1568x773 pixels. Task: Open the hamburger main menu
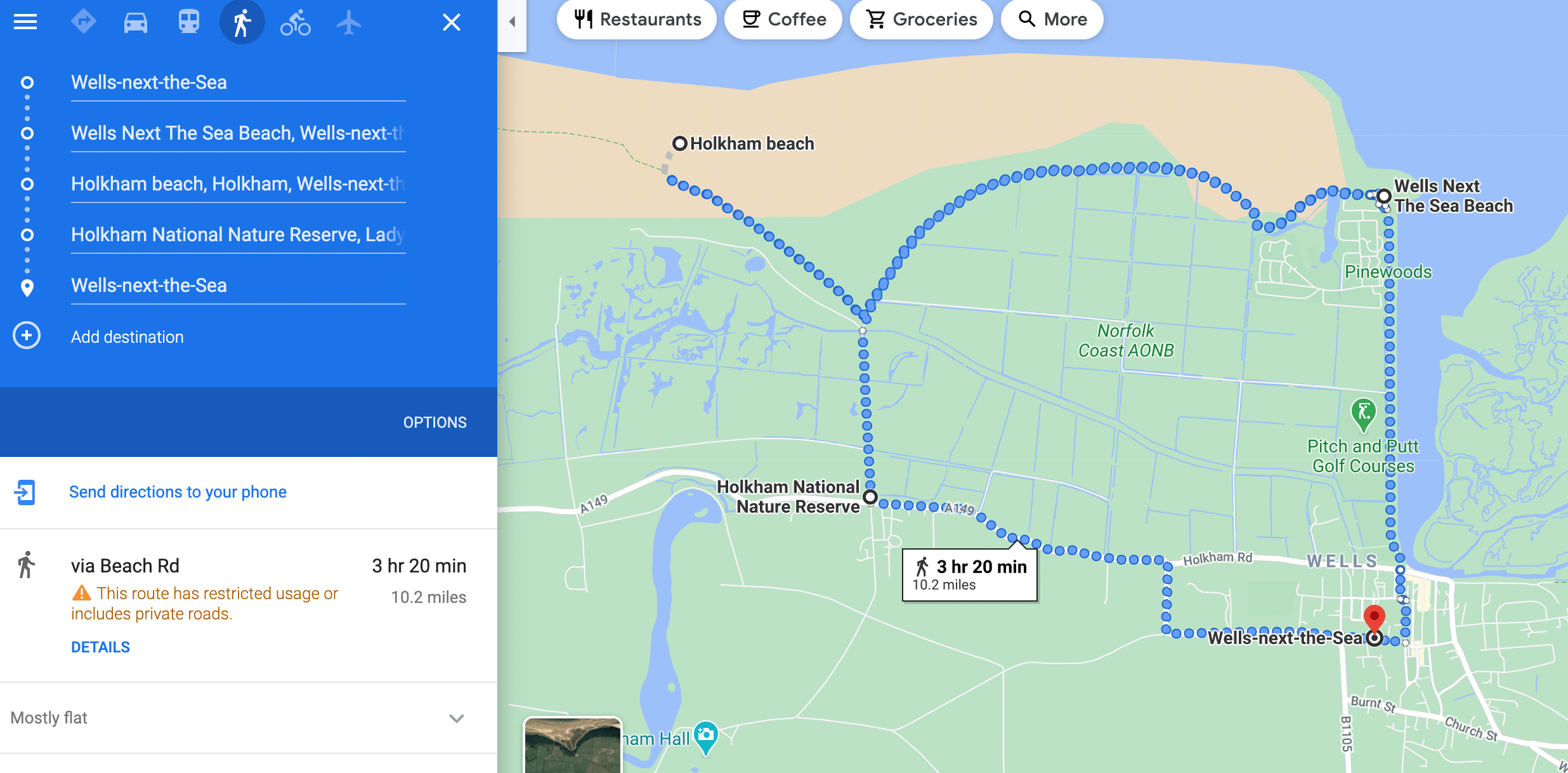coord(25,22)
